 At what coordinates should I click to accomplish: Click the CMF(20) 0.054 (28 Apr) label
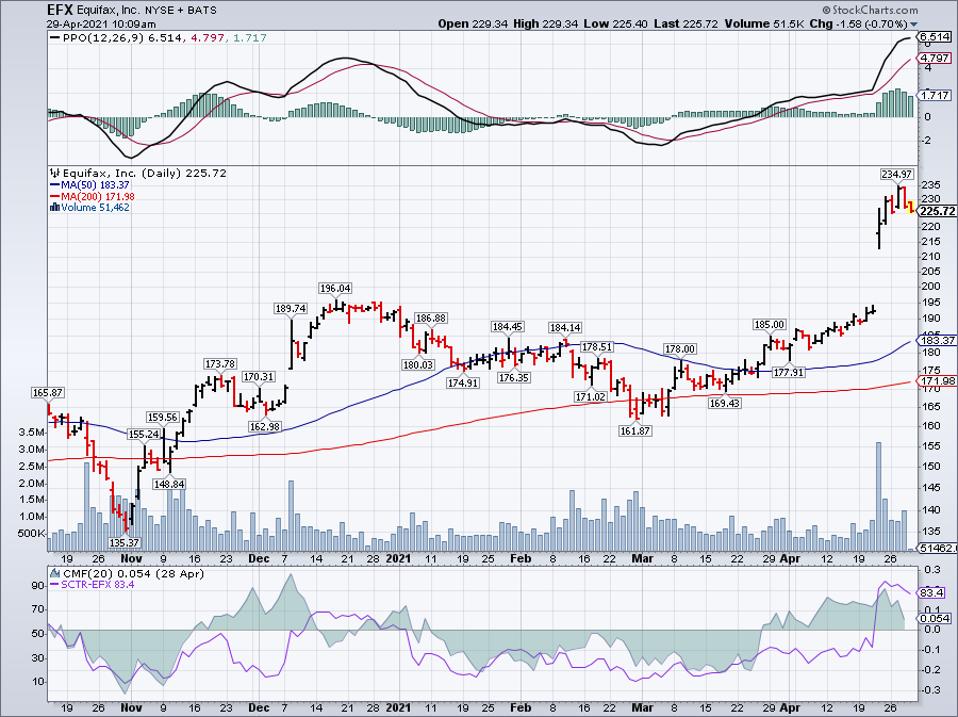(133, 573)
